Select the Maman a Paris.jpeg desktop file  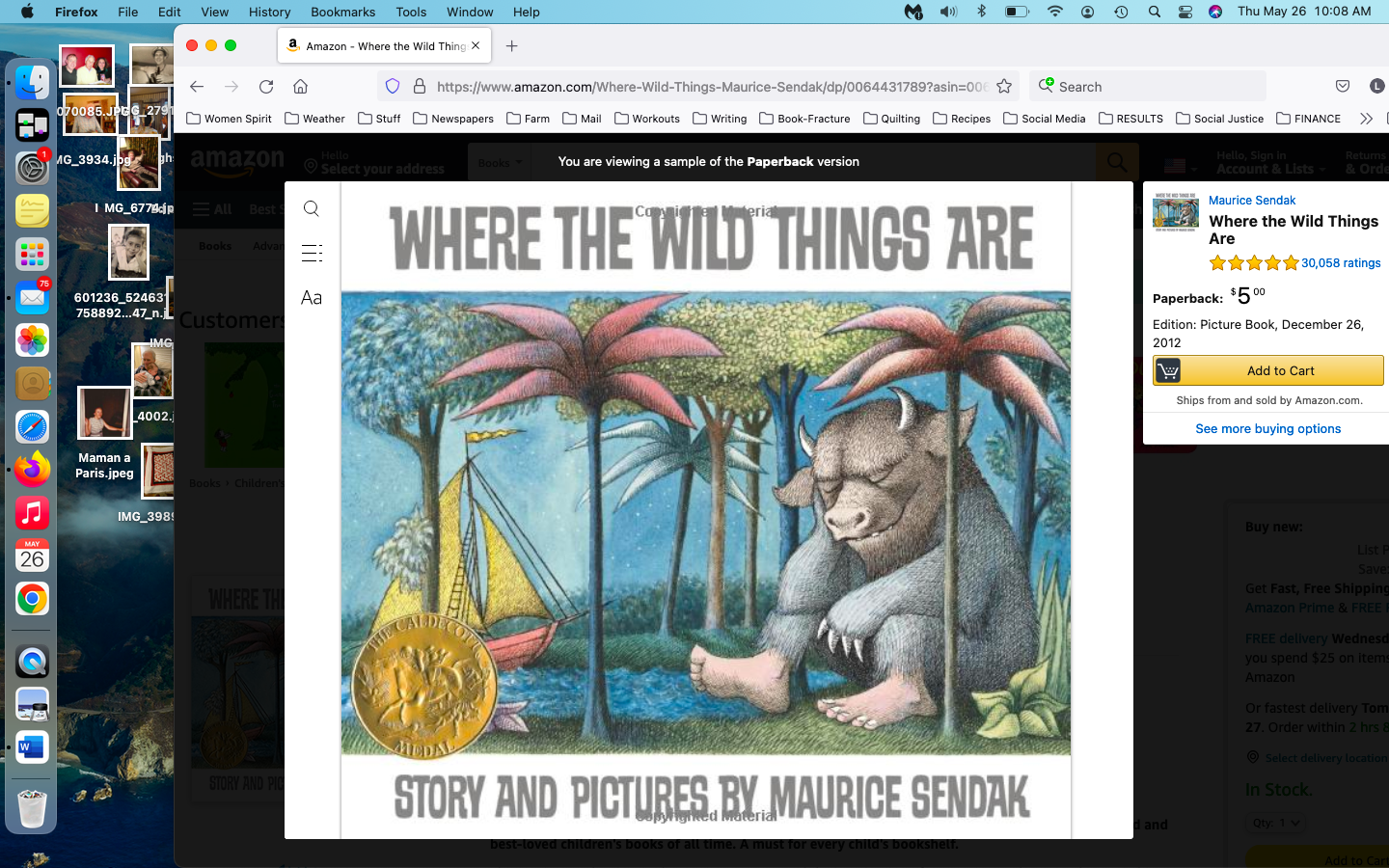(x=104, y=433)
